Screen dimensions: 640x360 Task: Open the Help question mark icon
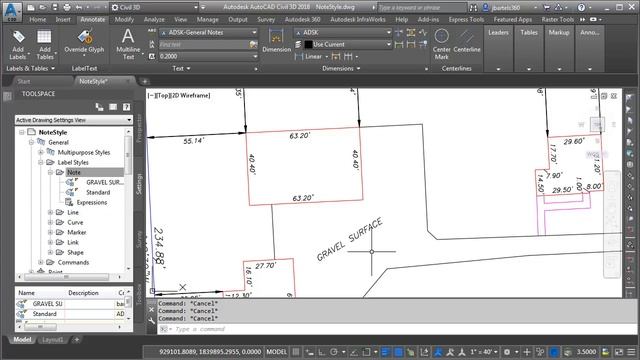point(581,7)
